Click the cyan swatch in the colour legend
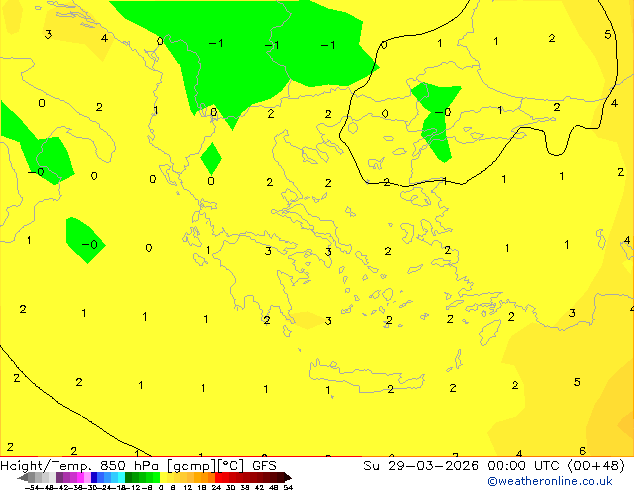This screenshot has width=634, height=490. click(121, 477)
